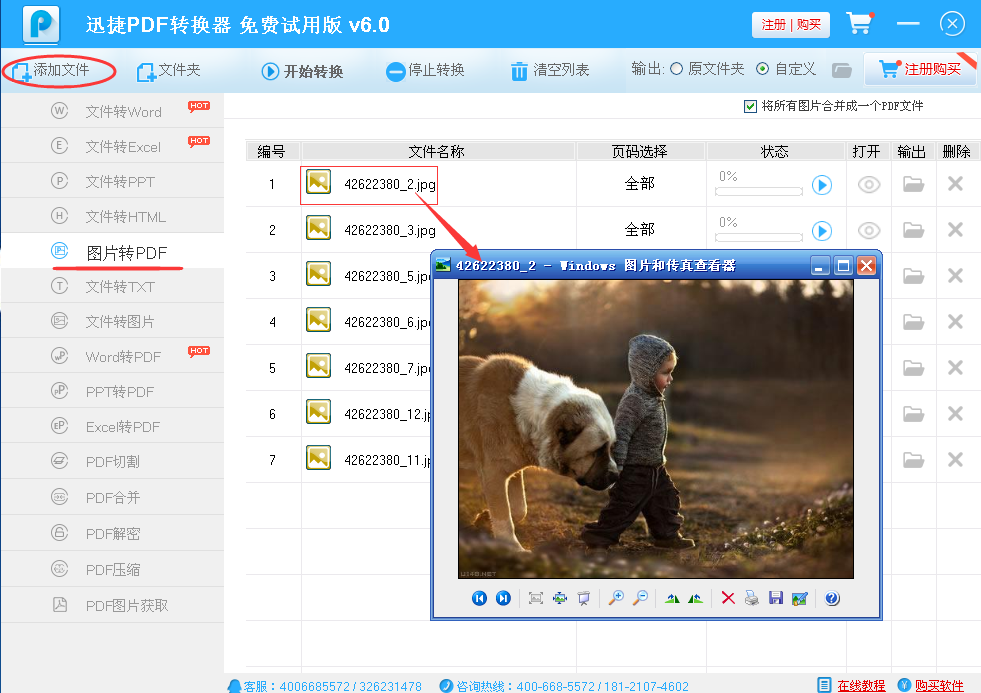Open the shopping cart icon in title bar
Screen dimensions: 981x693
[x=860, y=23]
